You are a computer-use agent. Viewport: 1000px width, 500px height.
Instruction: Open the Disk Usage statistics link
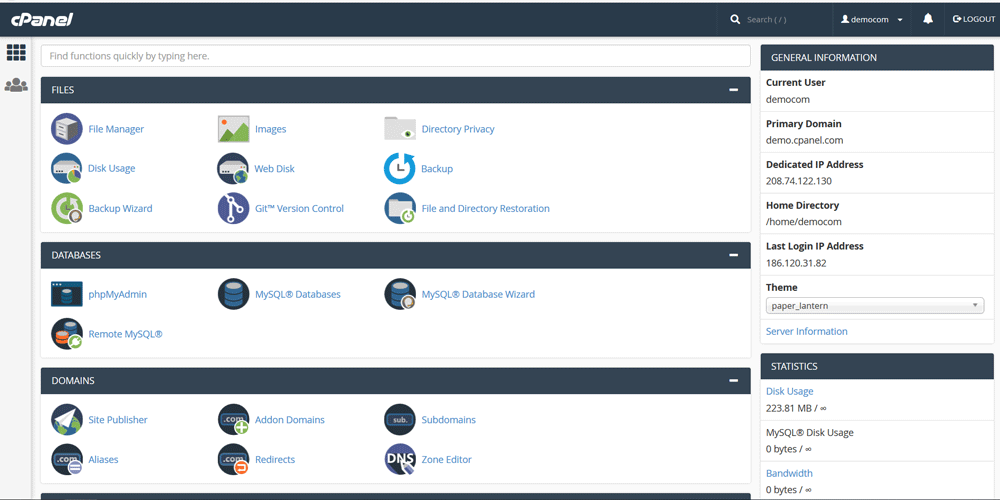coord(790,392)
